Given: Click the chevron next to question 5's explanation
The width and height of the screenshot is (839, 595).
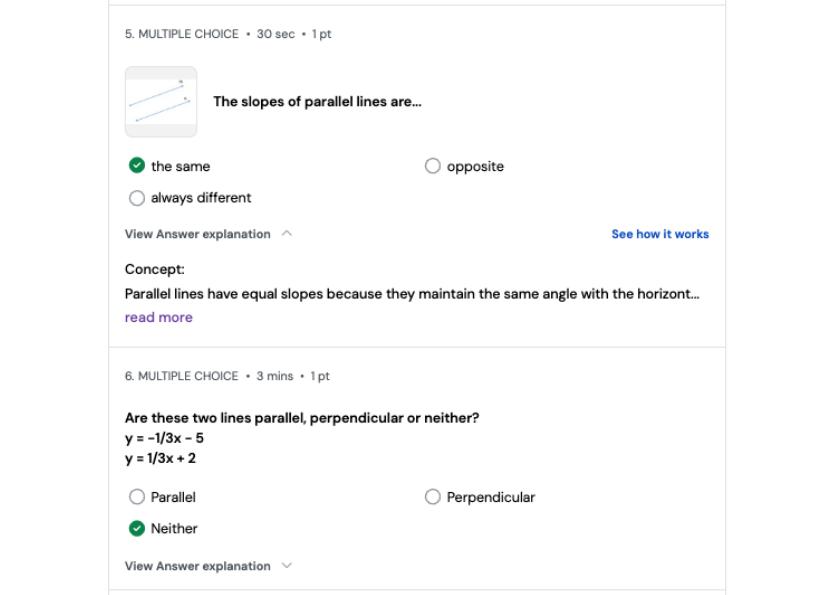Looking at the screenshot, I should (x=285, y=233).
